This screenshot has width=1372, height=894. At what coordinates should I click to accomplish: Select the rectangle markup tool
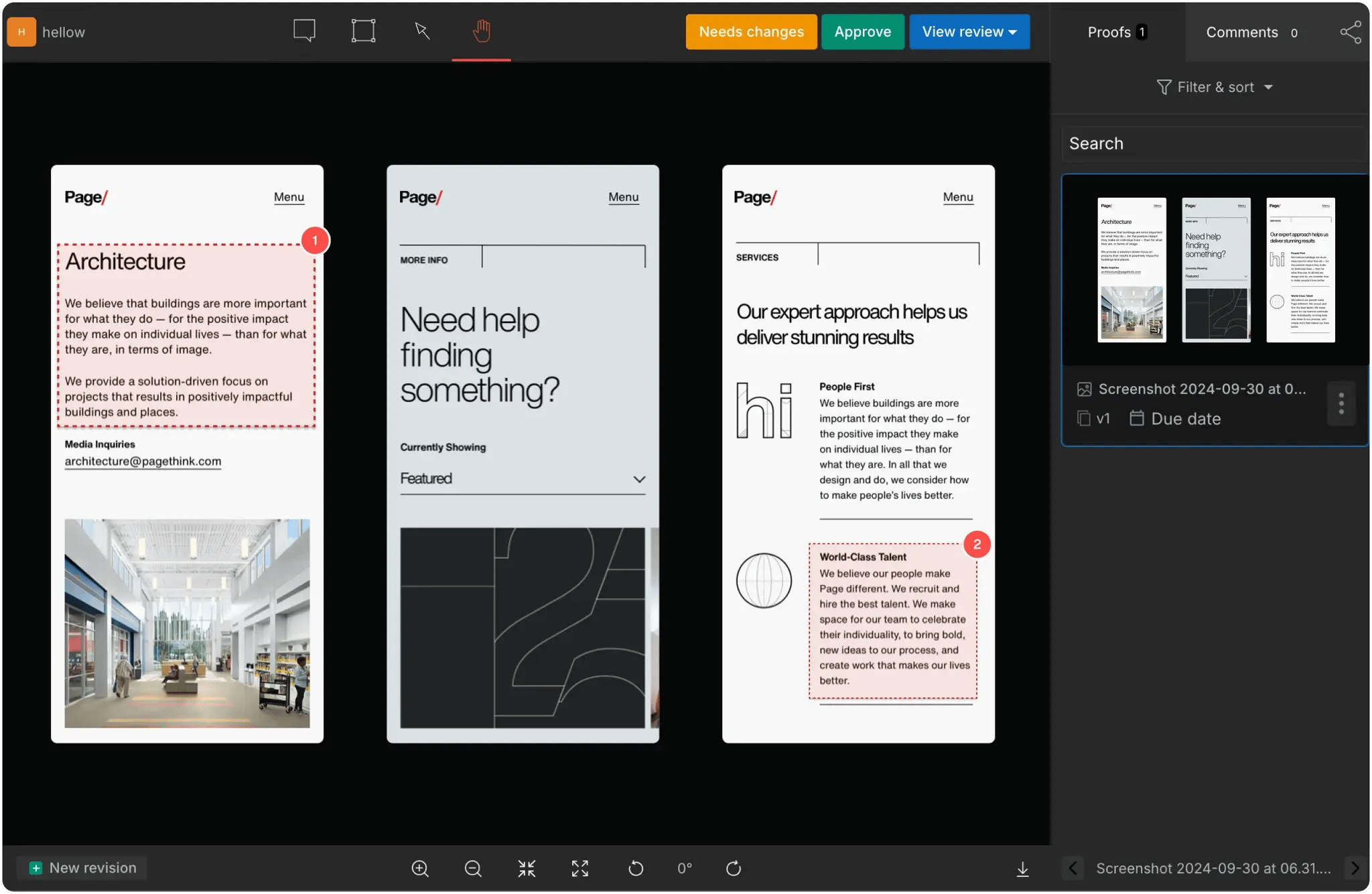(x=362, y=30)
